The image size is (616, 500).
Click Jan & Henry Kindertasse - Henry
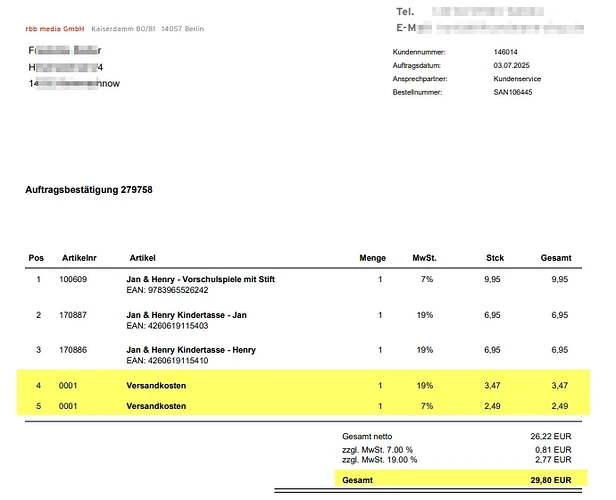coord(191,350)
